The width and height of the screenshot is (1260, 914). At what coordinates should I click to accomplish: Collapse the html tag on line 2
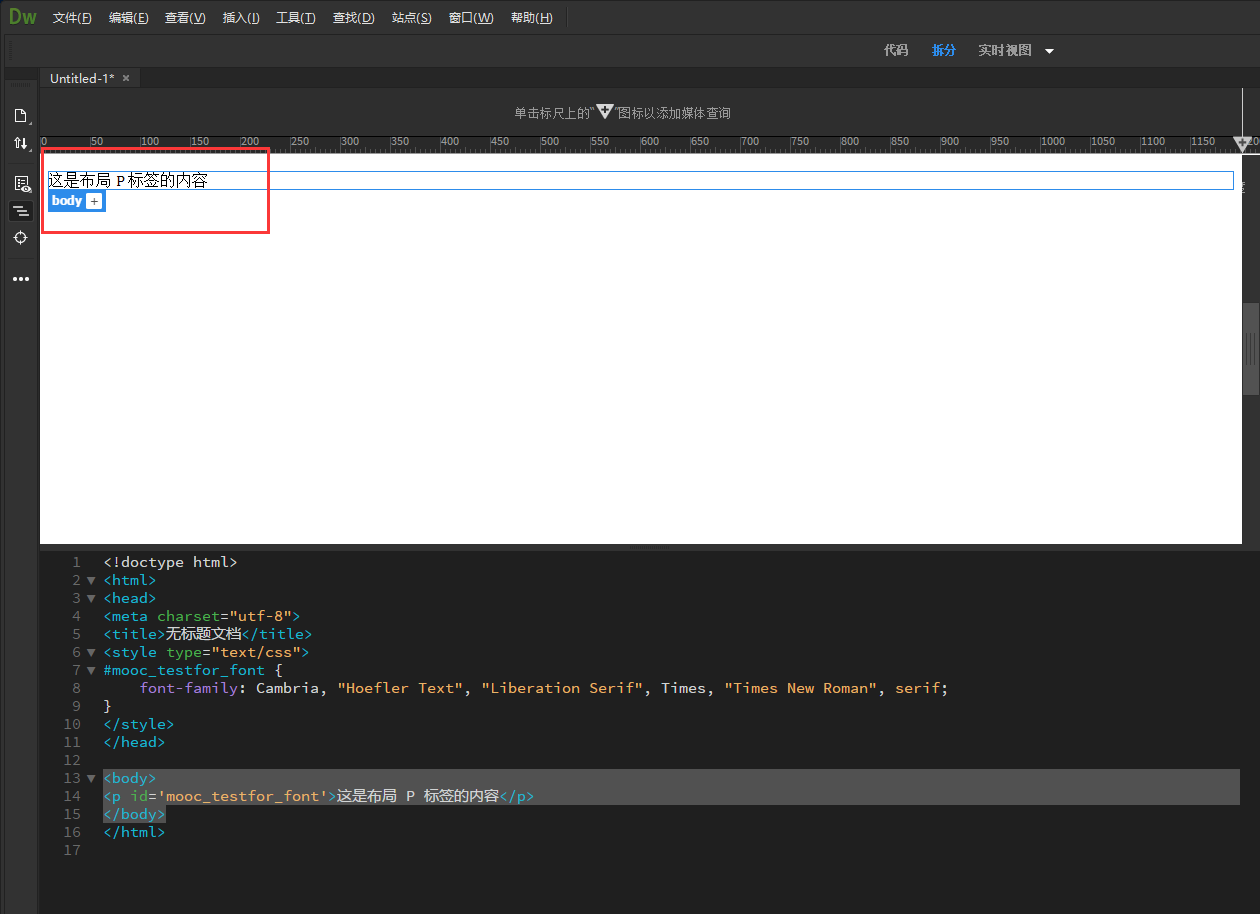(x=91, y=580)
